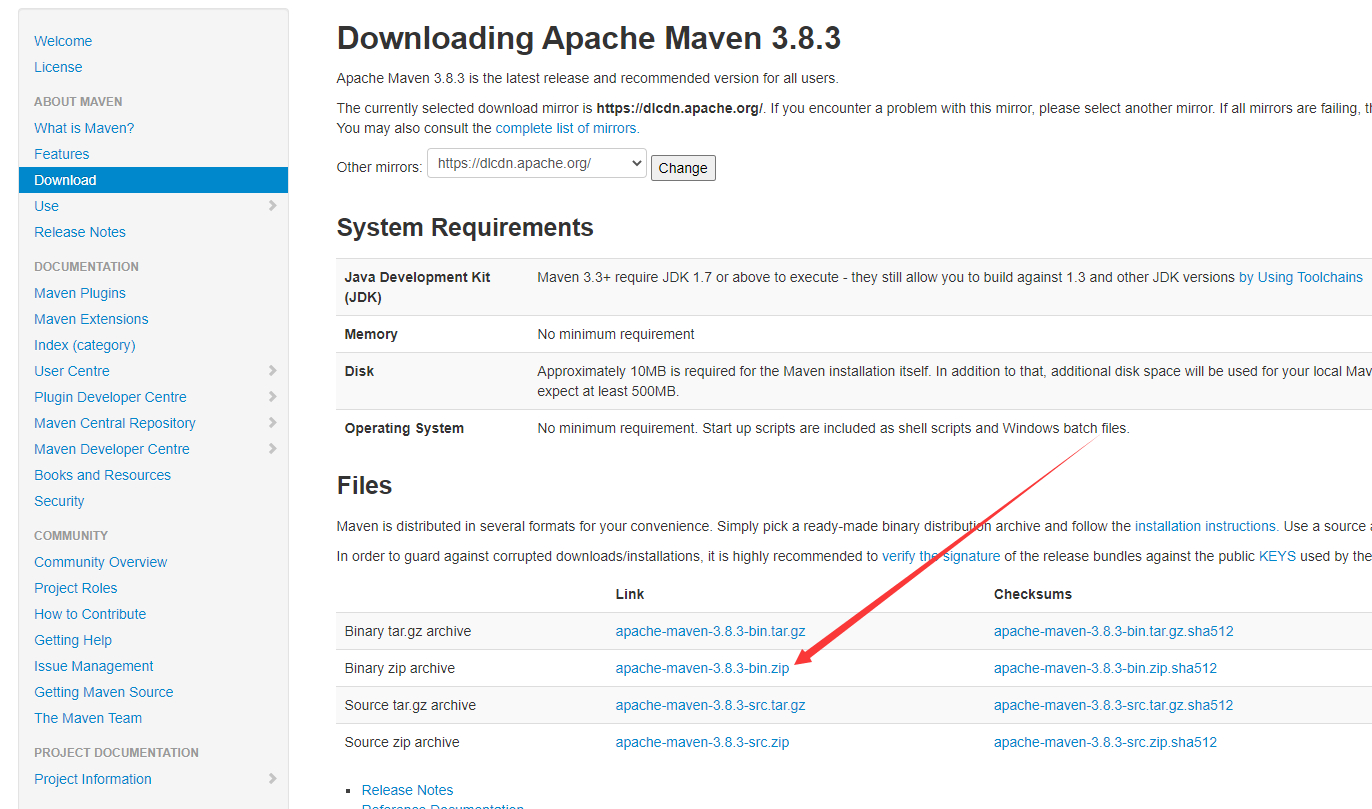
Task: Open bin.tar.gz.sha512 checksum link
Action: [1114, 631]
